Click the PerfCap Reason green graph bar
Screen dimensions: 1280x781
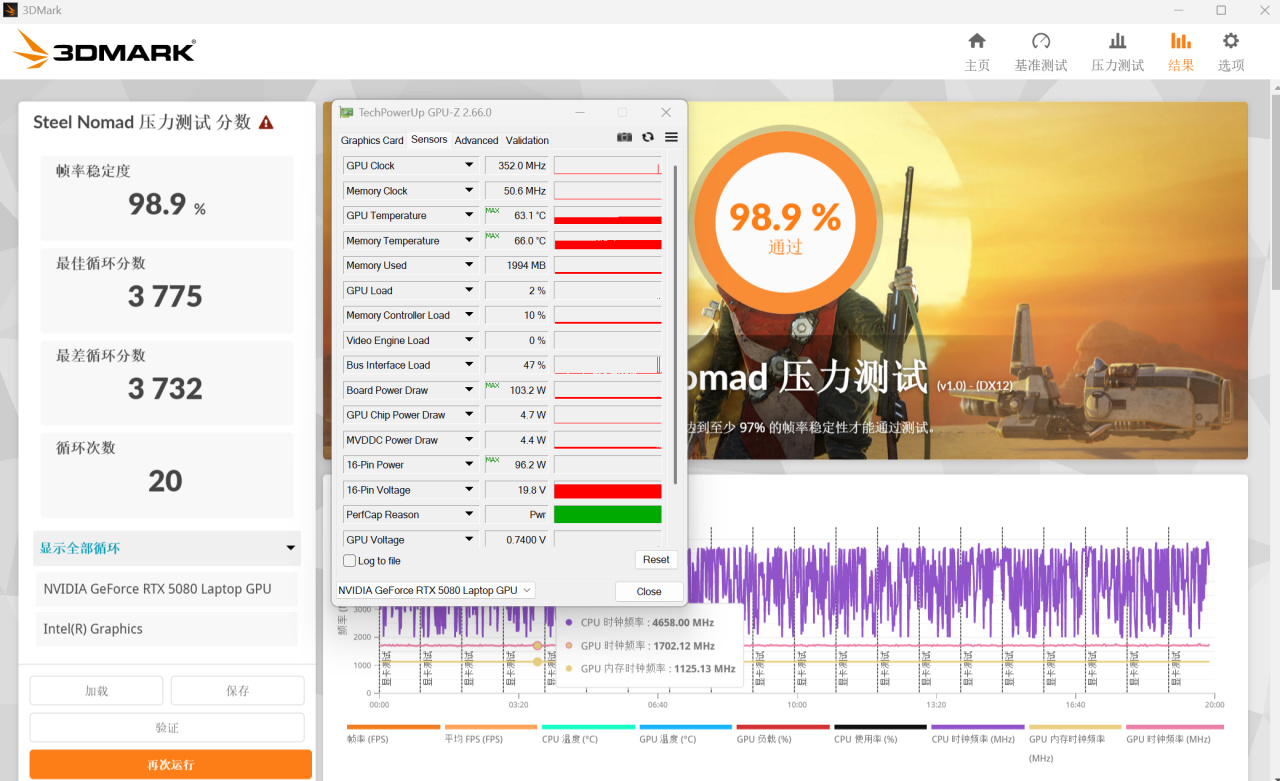point(608,515)
